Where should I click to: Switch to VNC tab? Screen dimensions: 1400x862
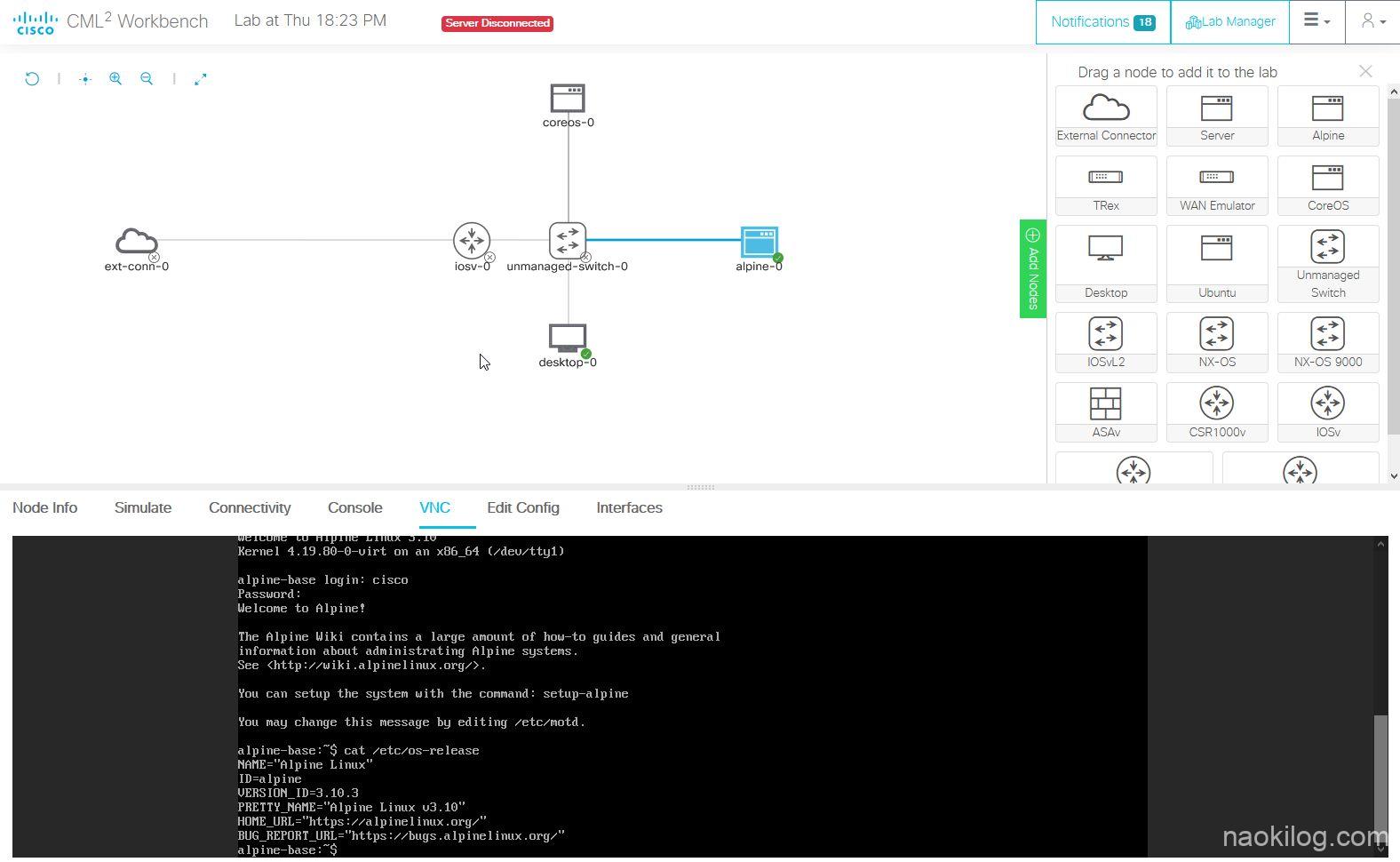tap(434, 507)
